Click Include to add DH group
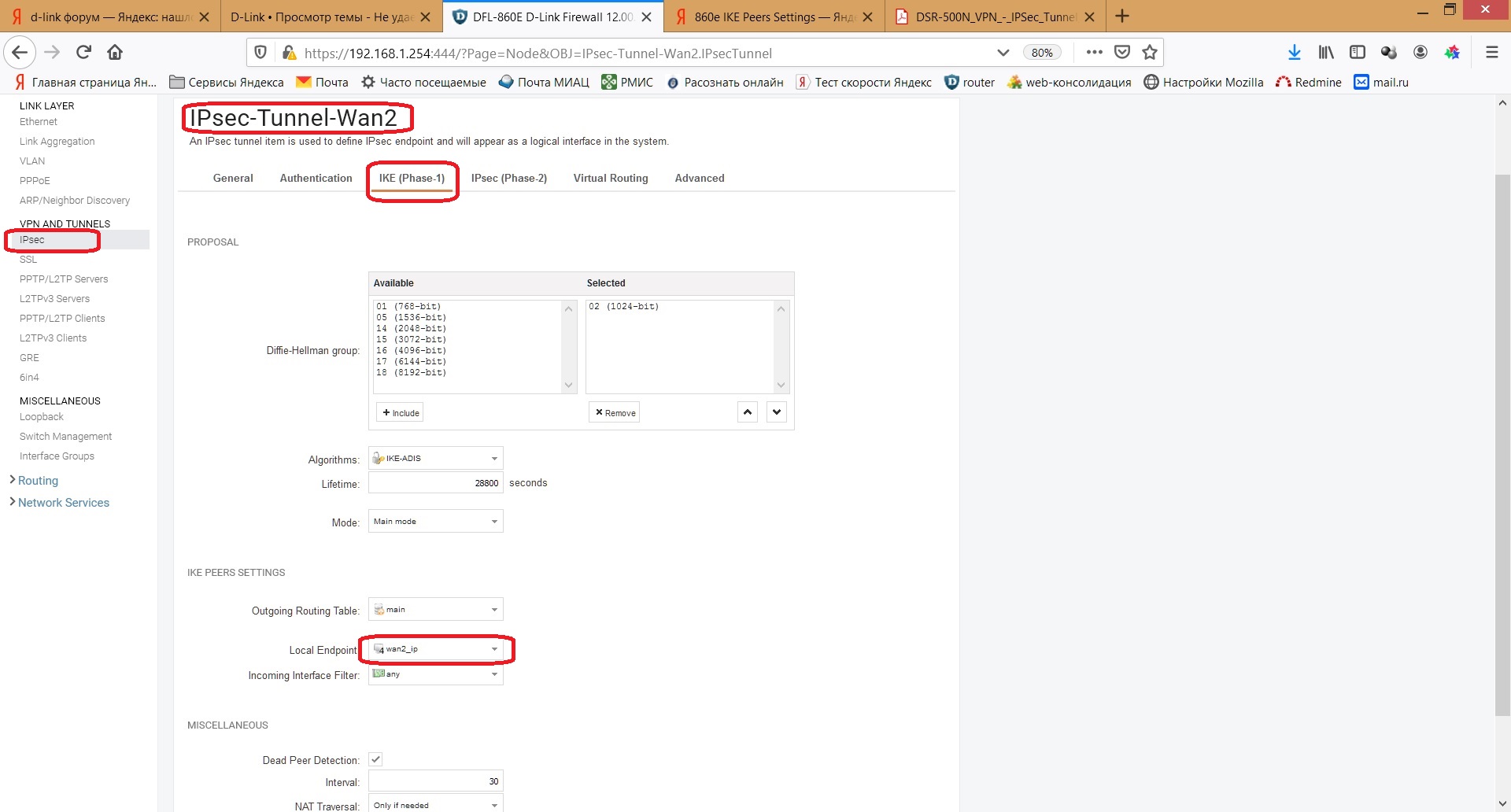 tap(401, 413)
